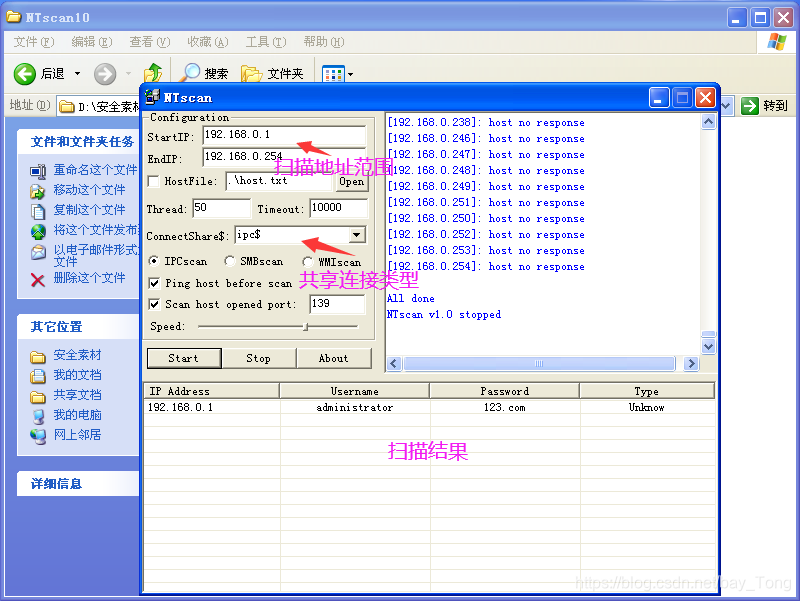Open the Search magnifier in Explorer toolbar
This screenshot has height=601, width=800.
(x=191, y=73)
